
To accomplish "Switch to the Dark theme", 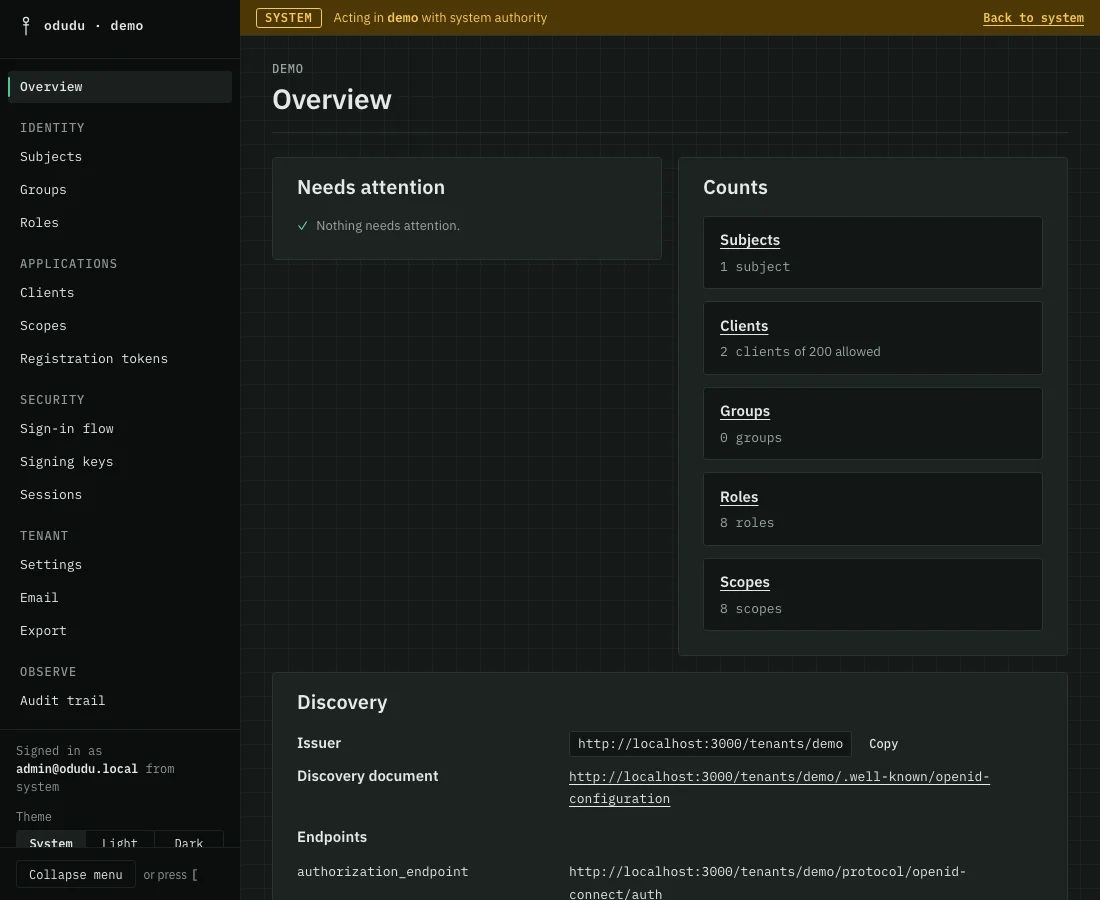I will coord(189,840).
